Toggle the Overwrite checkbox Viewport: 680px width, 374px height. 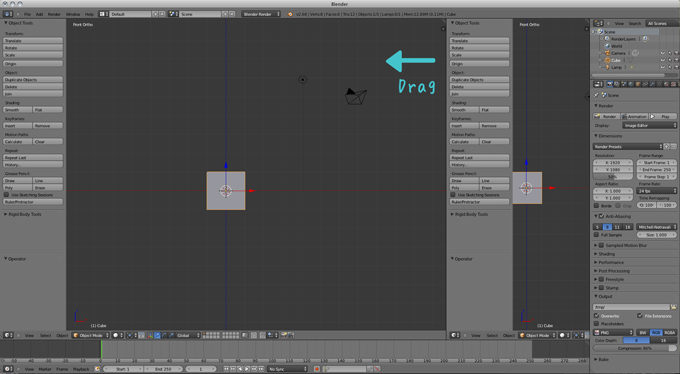point(596,316)
